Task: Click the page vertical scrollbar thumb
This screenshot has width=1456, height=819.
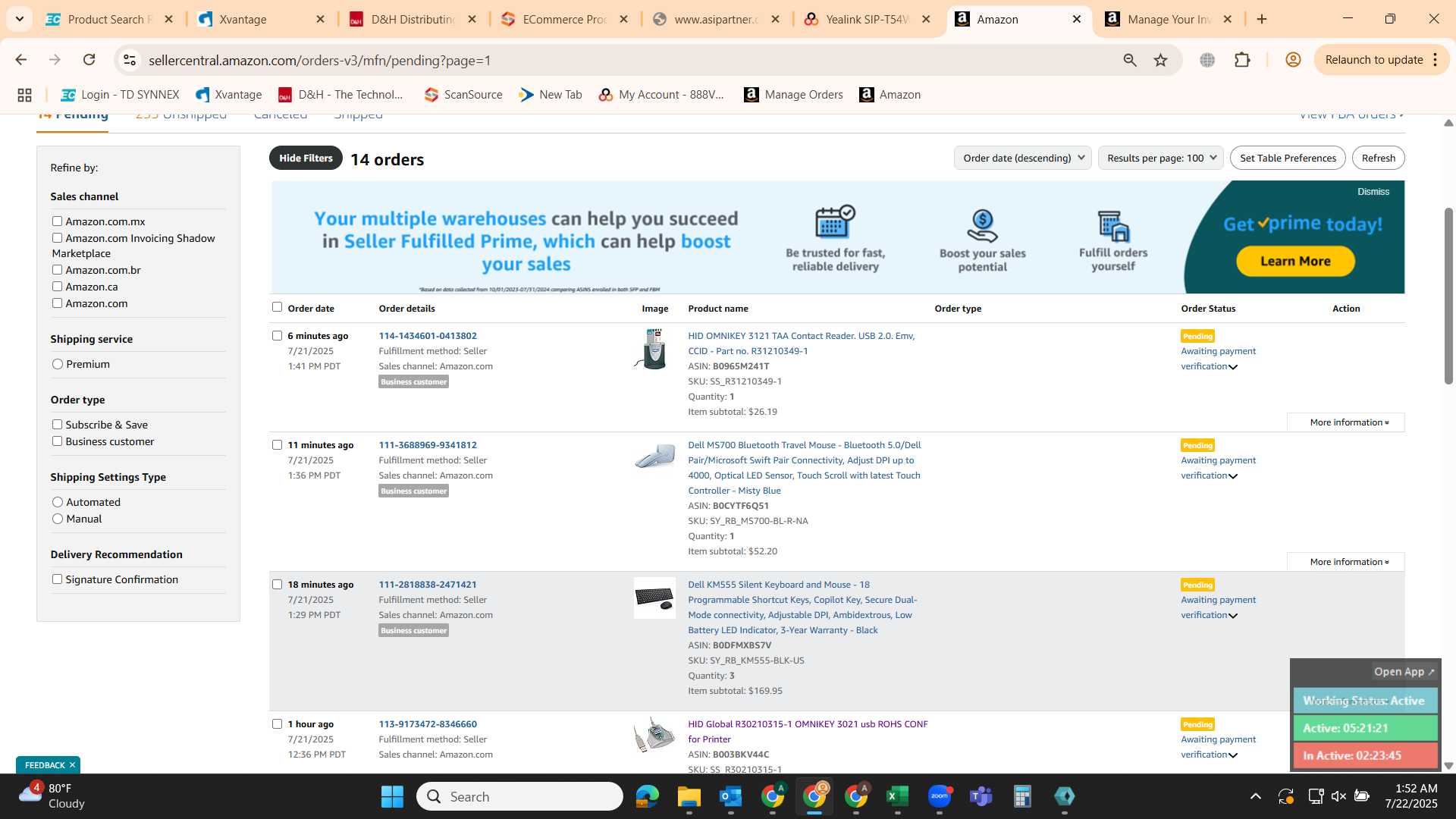Action: point(1448,296)
